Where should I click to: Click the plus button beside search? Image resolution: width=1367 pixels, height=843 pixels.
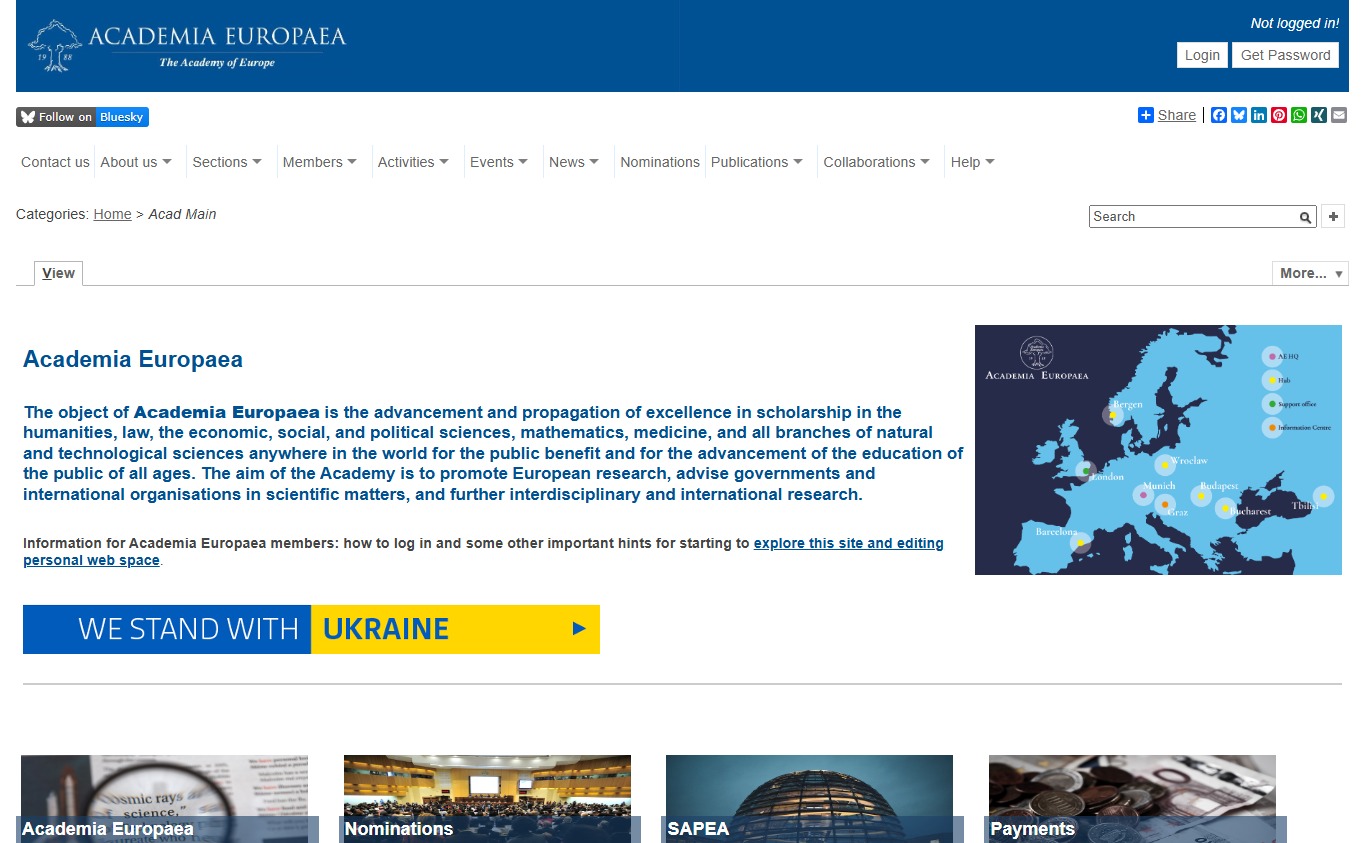(x=1333, y=216)
